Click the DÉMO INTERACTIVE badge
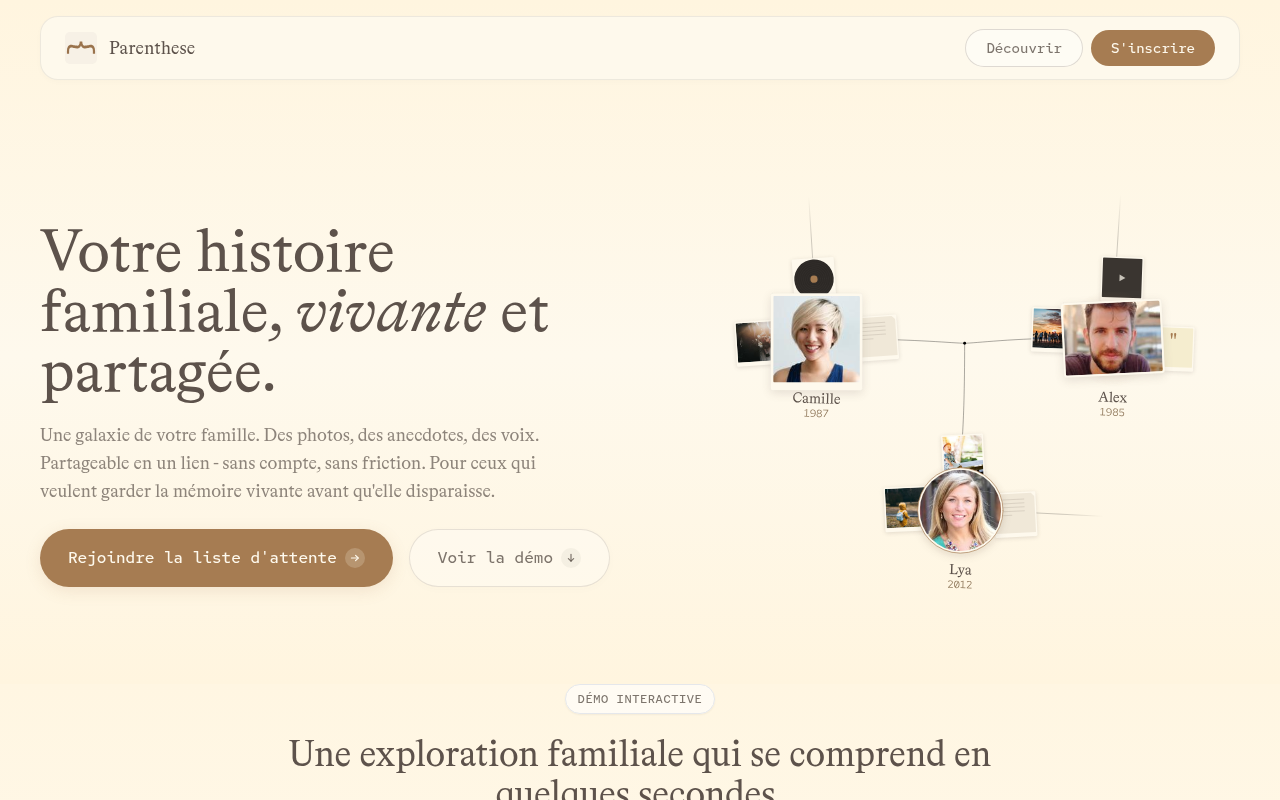The width and height of the screenshot is (1280, 800). (640, 699)
